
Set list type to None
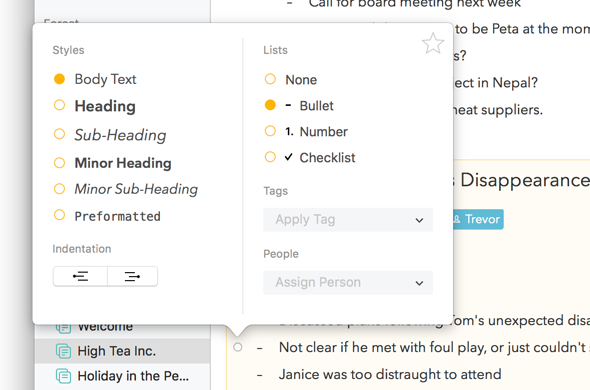[x=290, y=79]
